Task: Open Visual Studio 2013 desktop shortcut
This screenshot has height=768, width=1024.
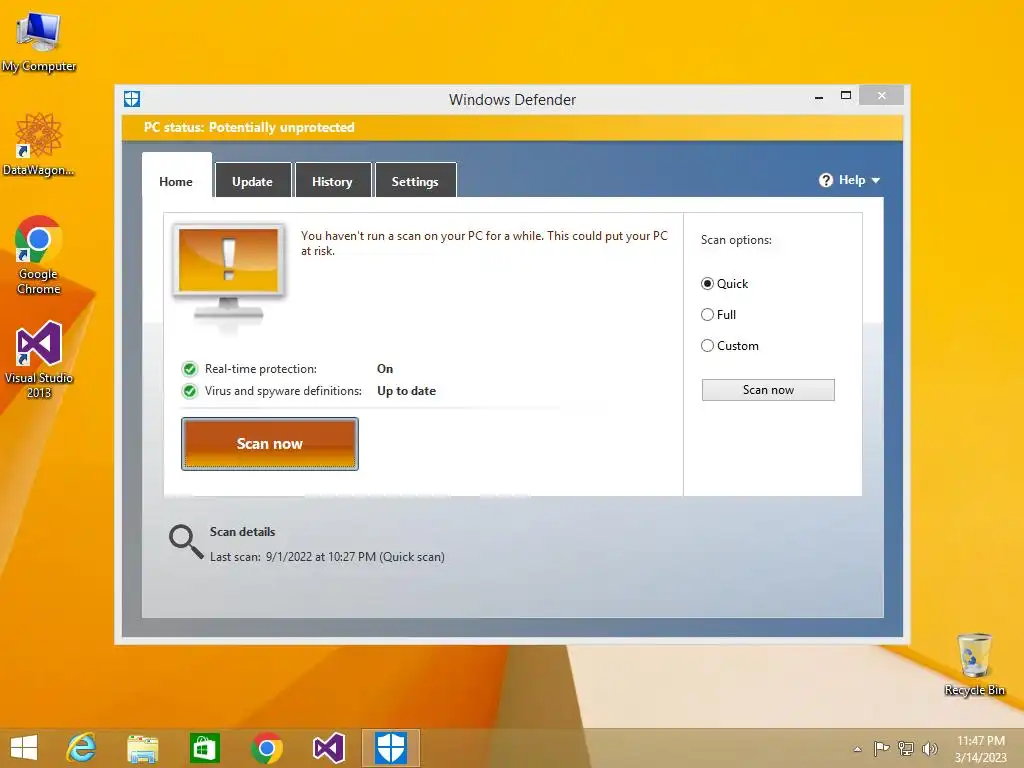Action: point(39,359)
